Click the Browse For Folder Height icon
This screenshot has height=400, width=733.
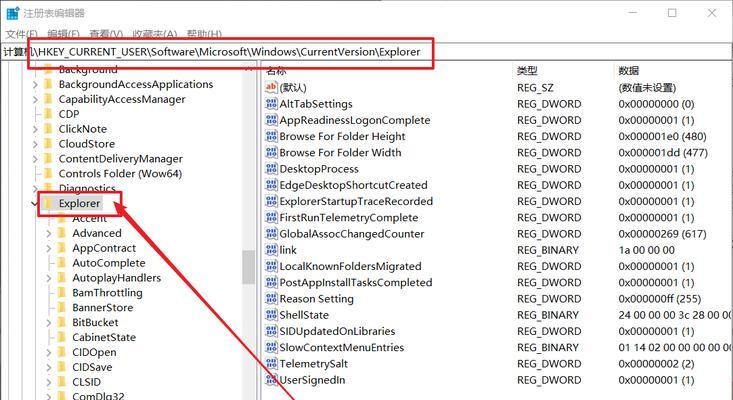271,136
